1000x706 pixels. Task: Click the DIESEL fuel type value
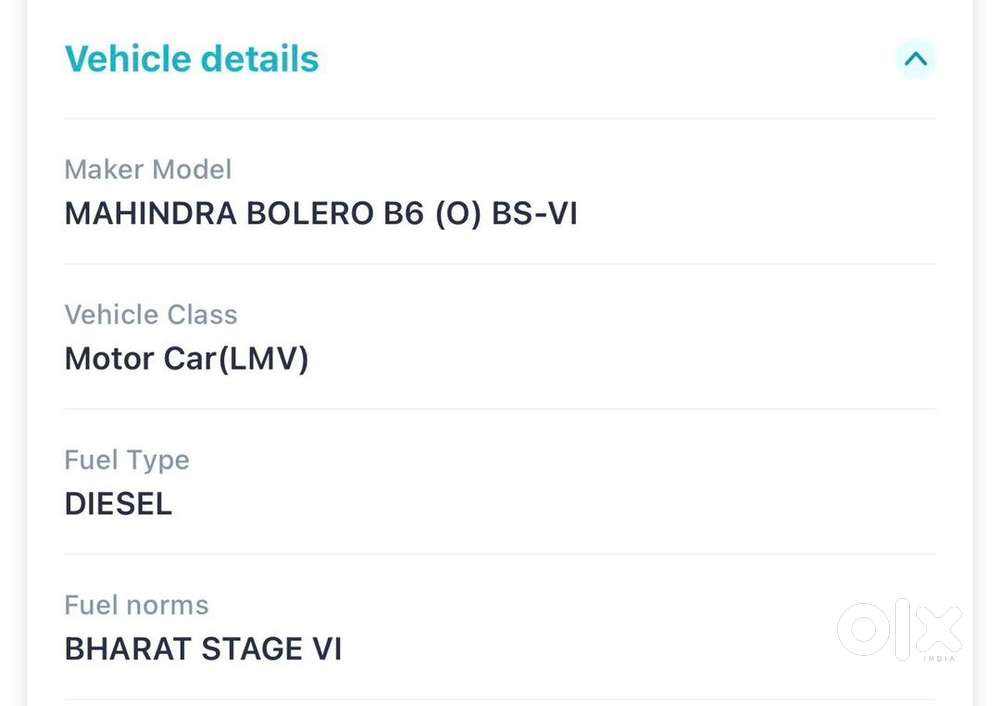(x=118, y=503)
